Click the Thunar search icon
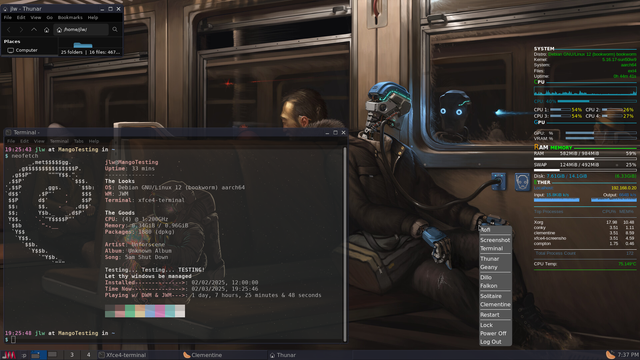This screenshot has width=640, height=360. [x=115, y=29]
